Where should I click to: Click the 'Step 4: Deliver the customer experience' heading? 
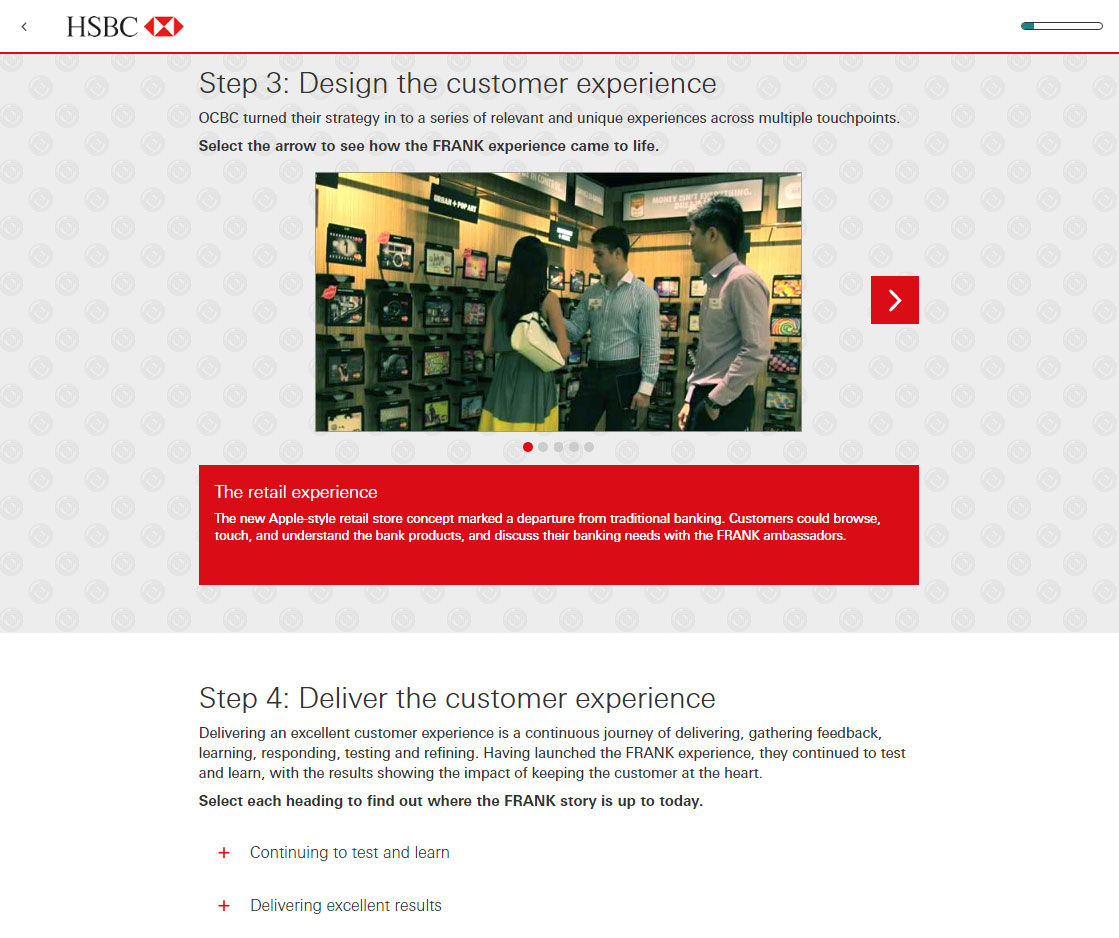pyautogui.click(x=457, y=698)
